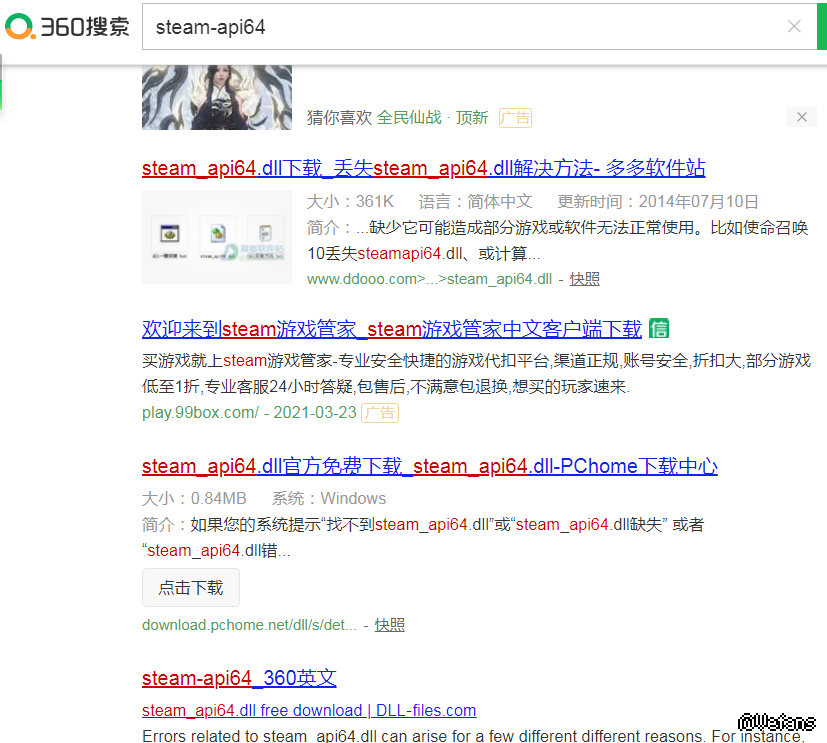Open the PChome下载中心 steam_api64.dll result

pos(429,466)
